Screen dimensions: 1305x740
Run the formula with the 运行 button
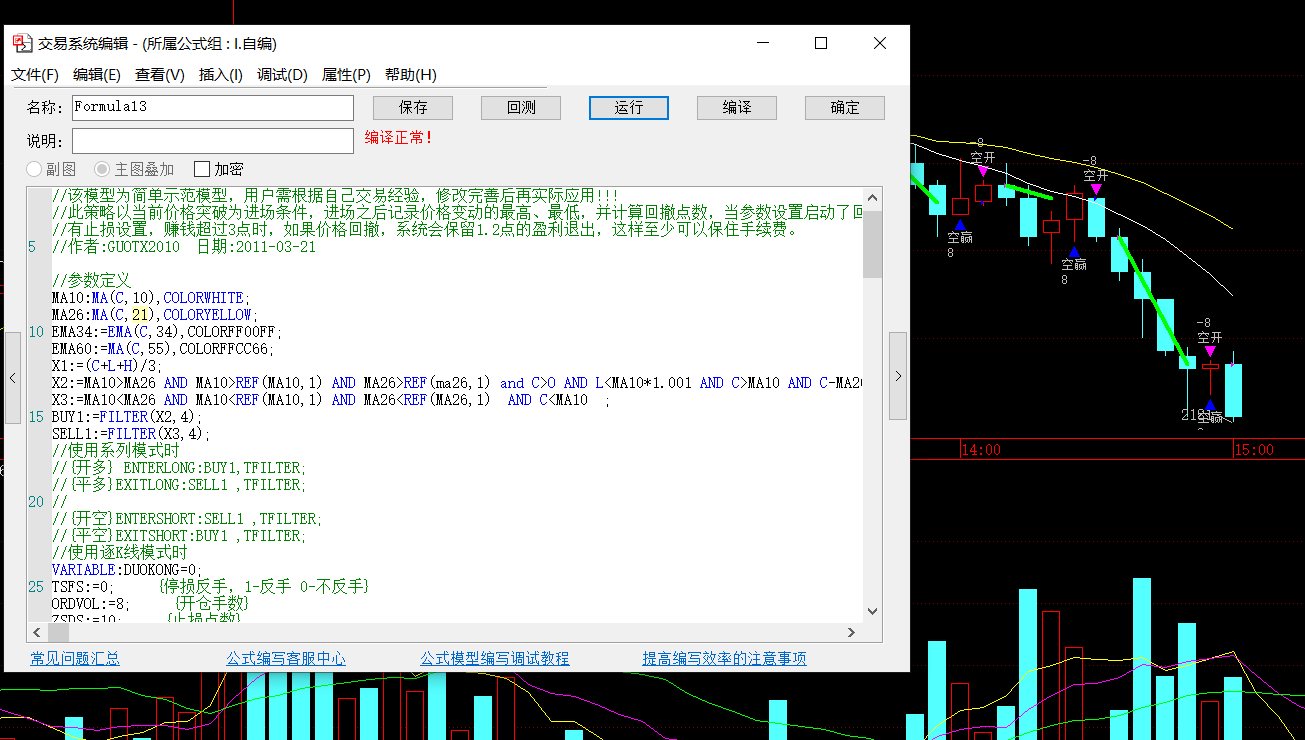(x=628, y=107)
